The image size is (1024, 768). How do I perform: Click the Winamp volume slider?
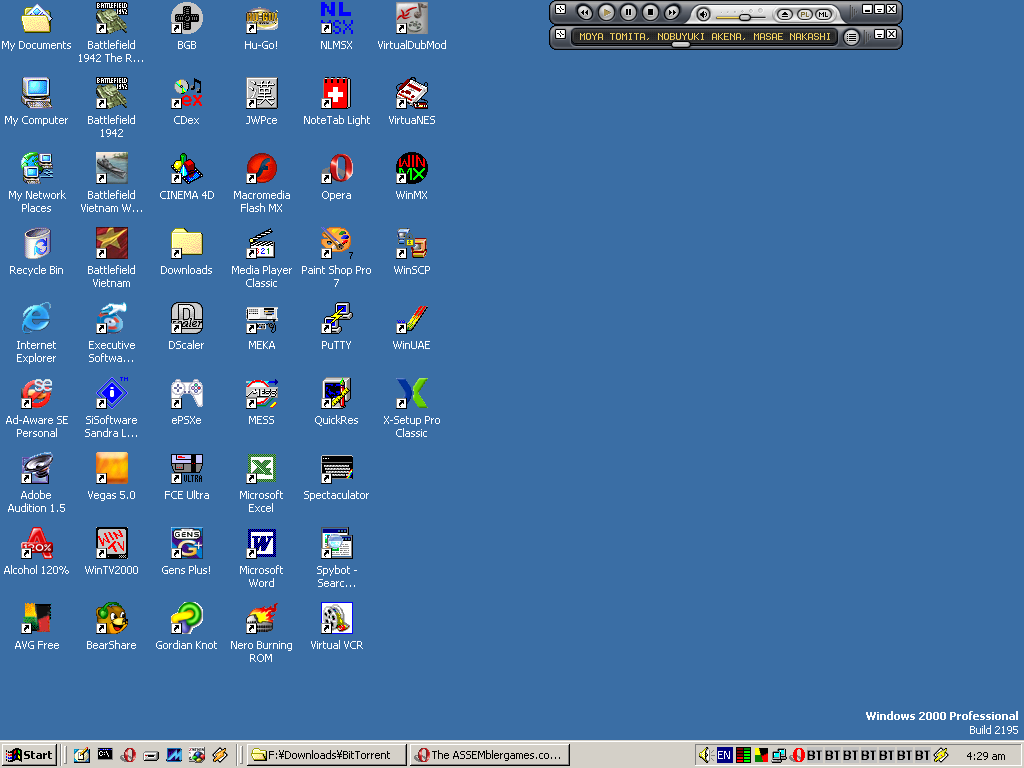[742, 16]
